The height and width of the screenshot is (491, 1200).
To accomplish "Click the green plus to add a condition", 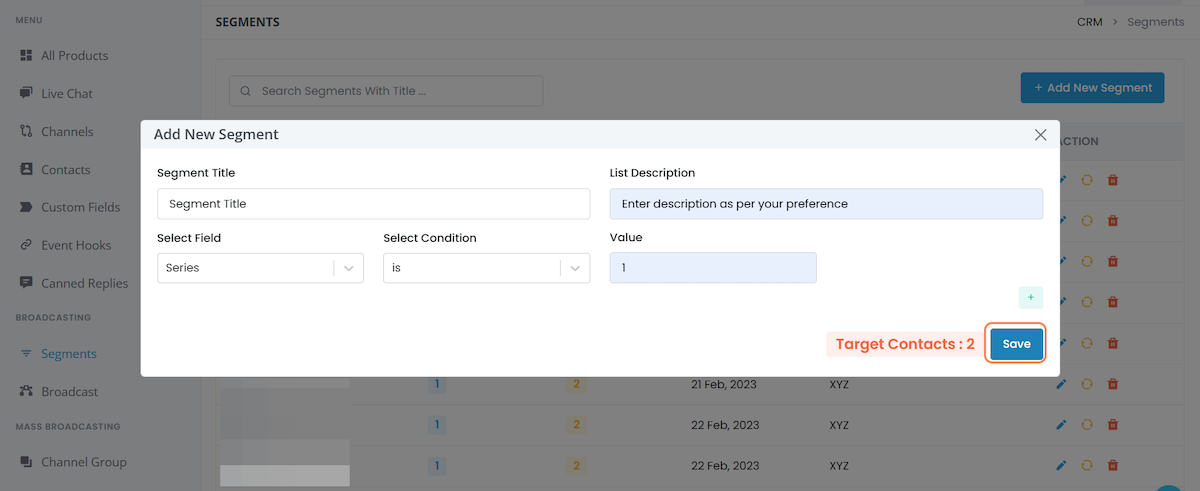I will pos(1031,298).
